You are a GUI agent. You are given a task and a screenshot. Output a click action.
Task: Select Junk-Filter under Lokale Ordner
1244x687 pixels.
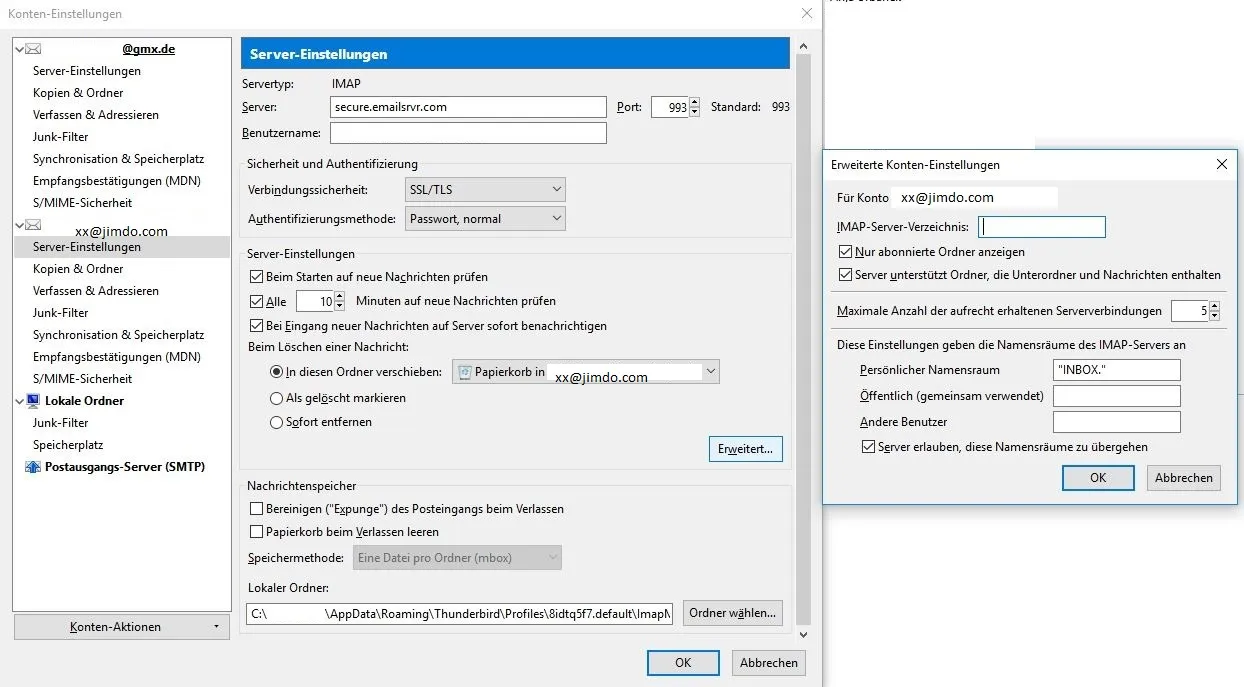60,423
